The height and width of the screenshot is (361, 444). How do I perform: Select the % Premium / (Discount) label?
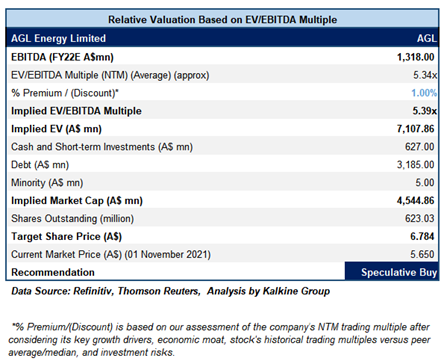tap(65, 93)
